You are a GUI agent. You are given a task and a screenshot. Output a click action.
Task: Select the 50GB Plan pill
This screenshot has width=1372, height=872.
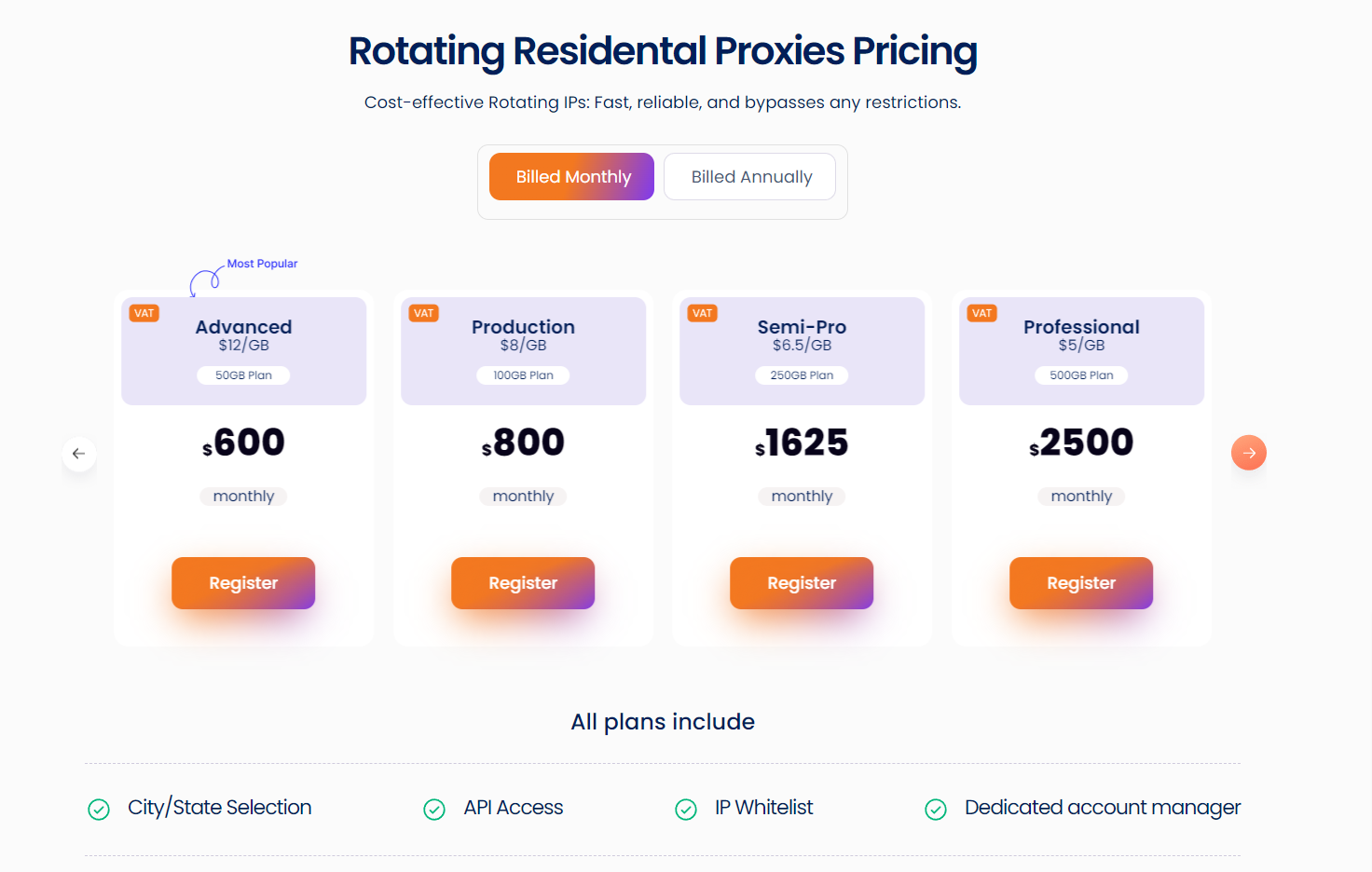point(243,375)
